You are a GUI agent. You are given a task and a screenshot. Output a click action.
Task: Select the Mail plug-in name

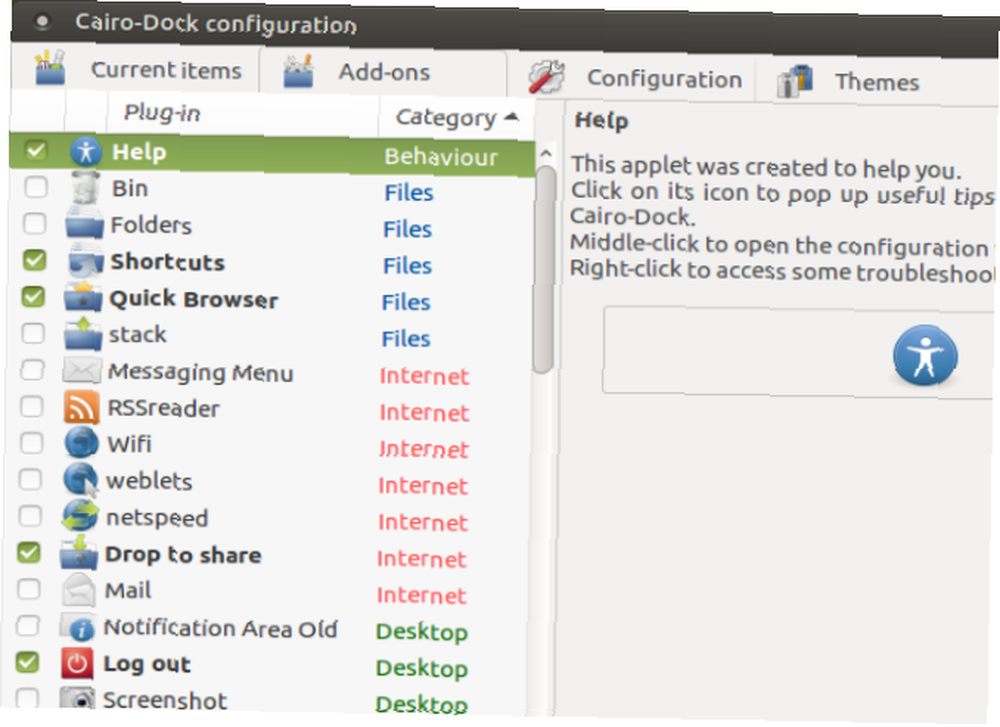pyautogui.click(x=128, y=591)
